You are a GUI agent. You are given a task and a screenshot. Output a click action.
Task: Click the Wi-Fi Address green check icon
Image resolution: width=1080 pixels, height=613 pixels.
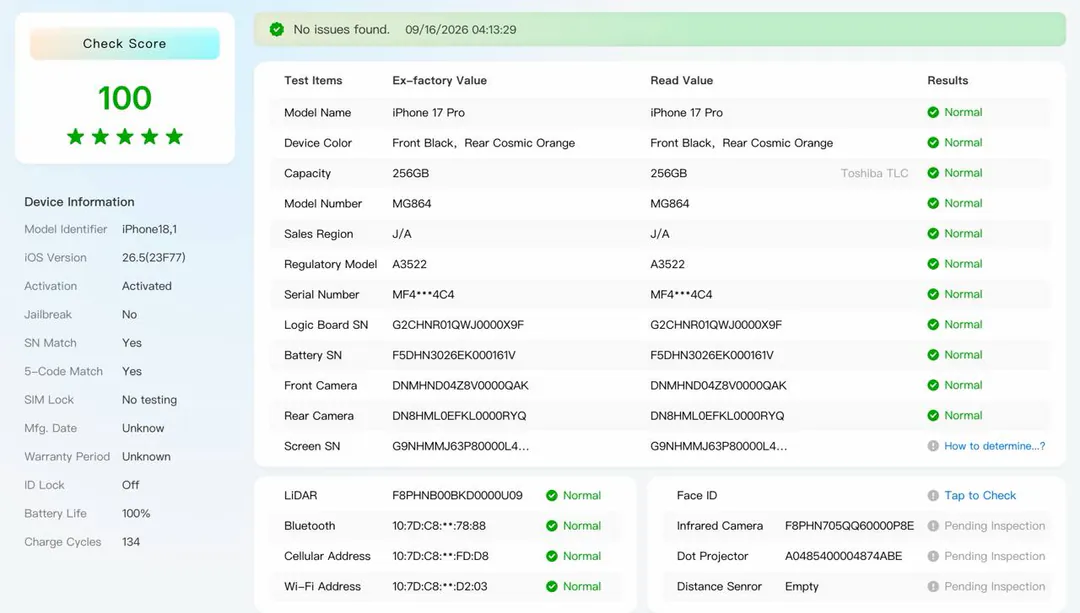point(552,586)
